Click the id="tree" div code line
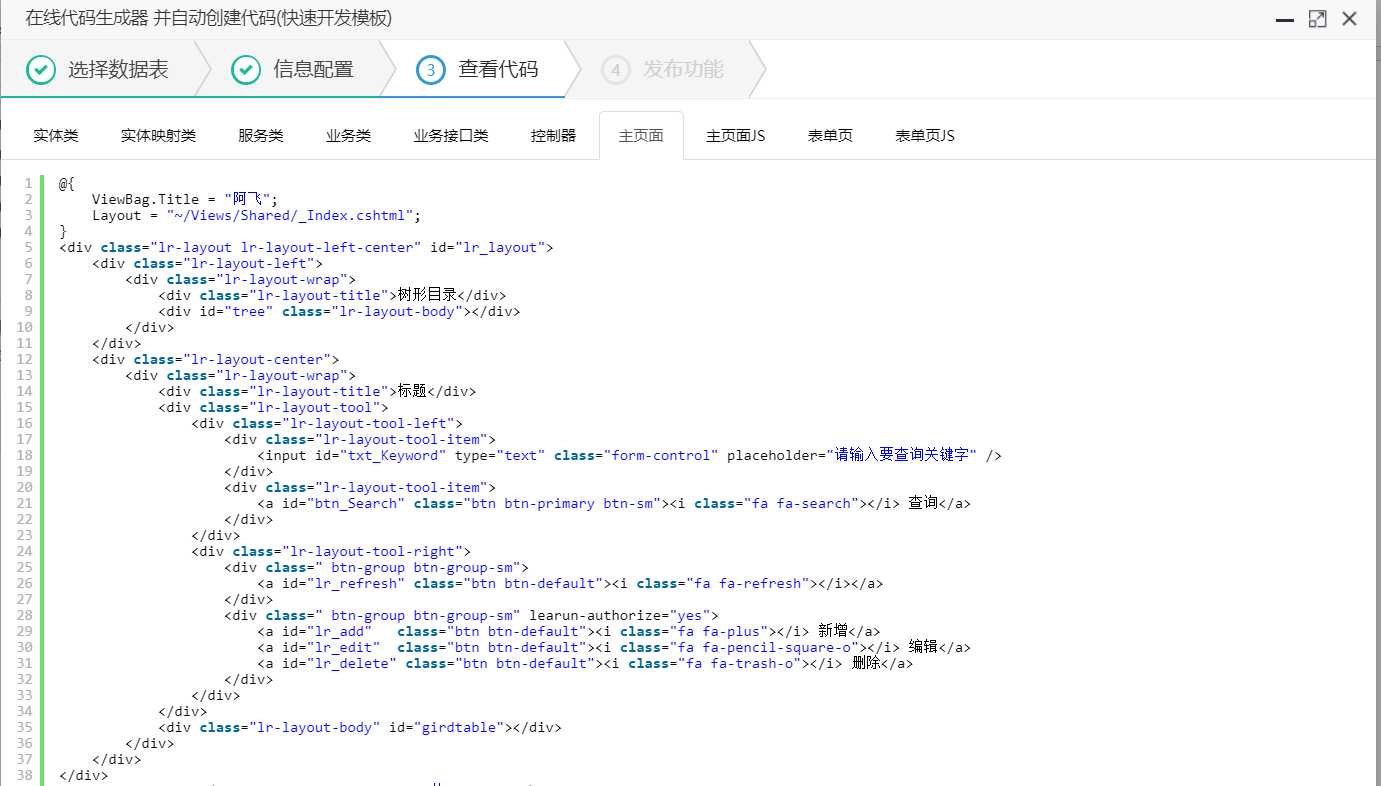The width and height of the screenshot is (1381, 786). 339,311
